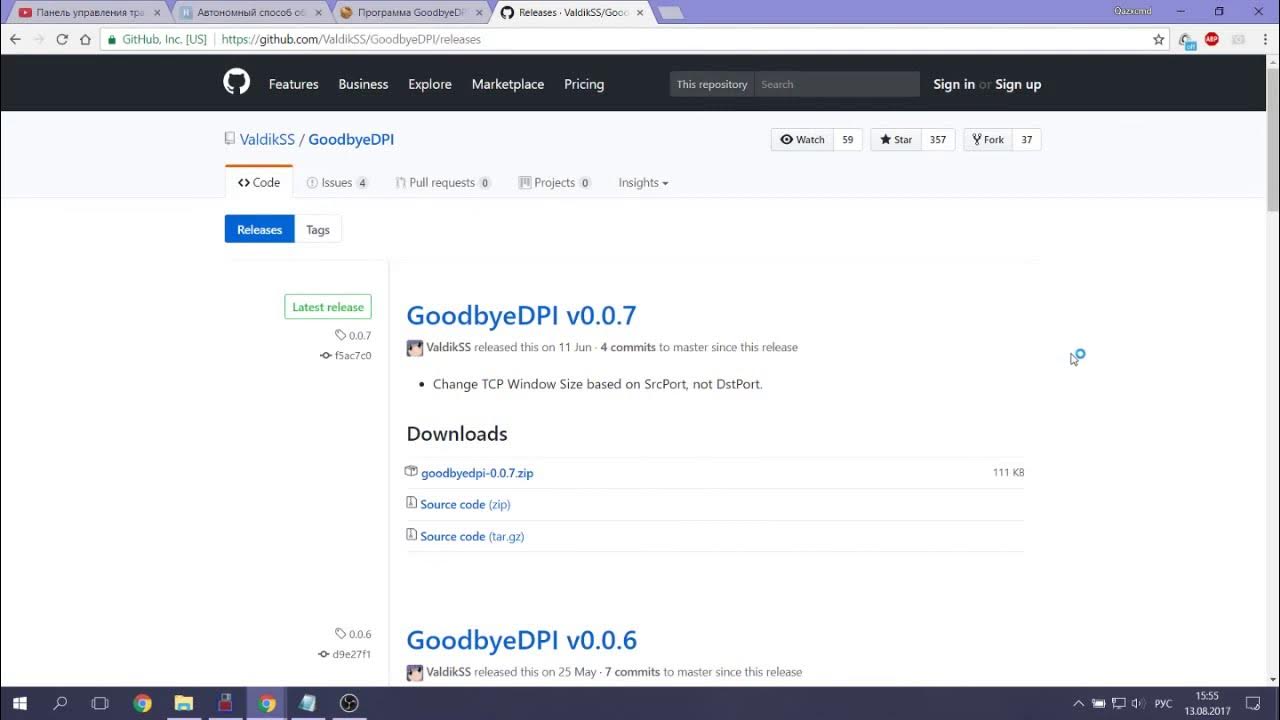Switch to the Projects tab

555,182
